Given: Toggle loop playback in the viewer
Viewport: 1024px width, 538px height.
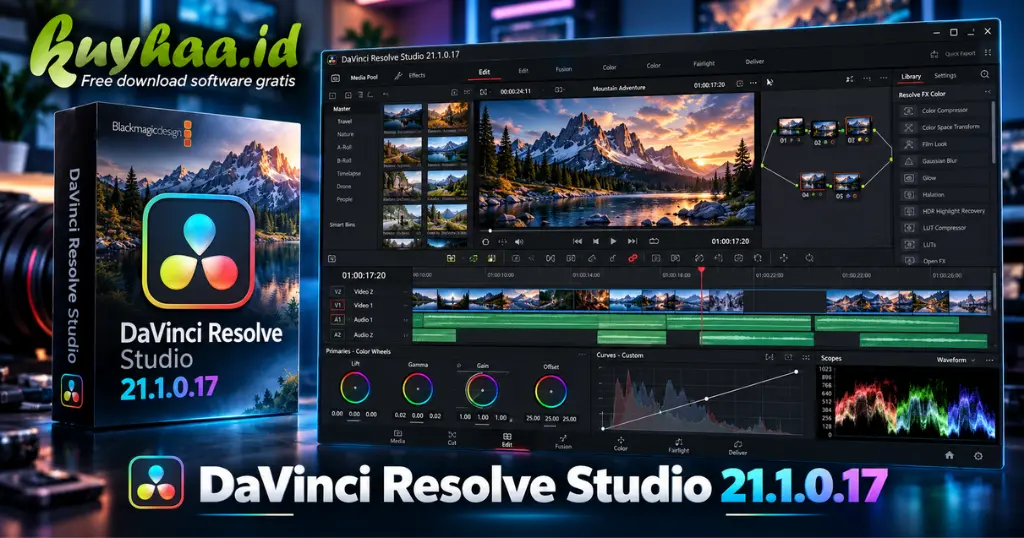Looking at the screenshot, I should click(x=653, y=242).
